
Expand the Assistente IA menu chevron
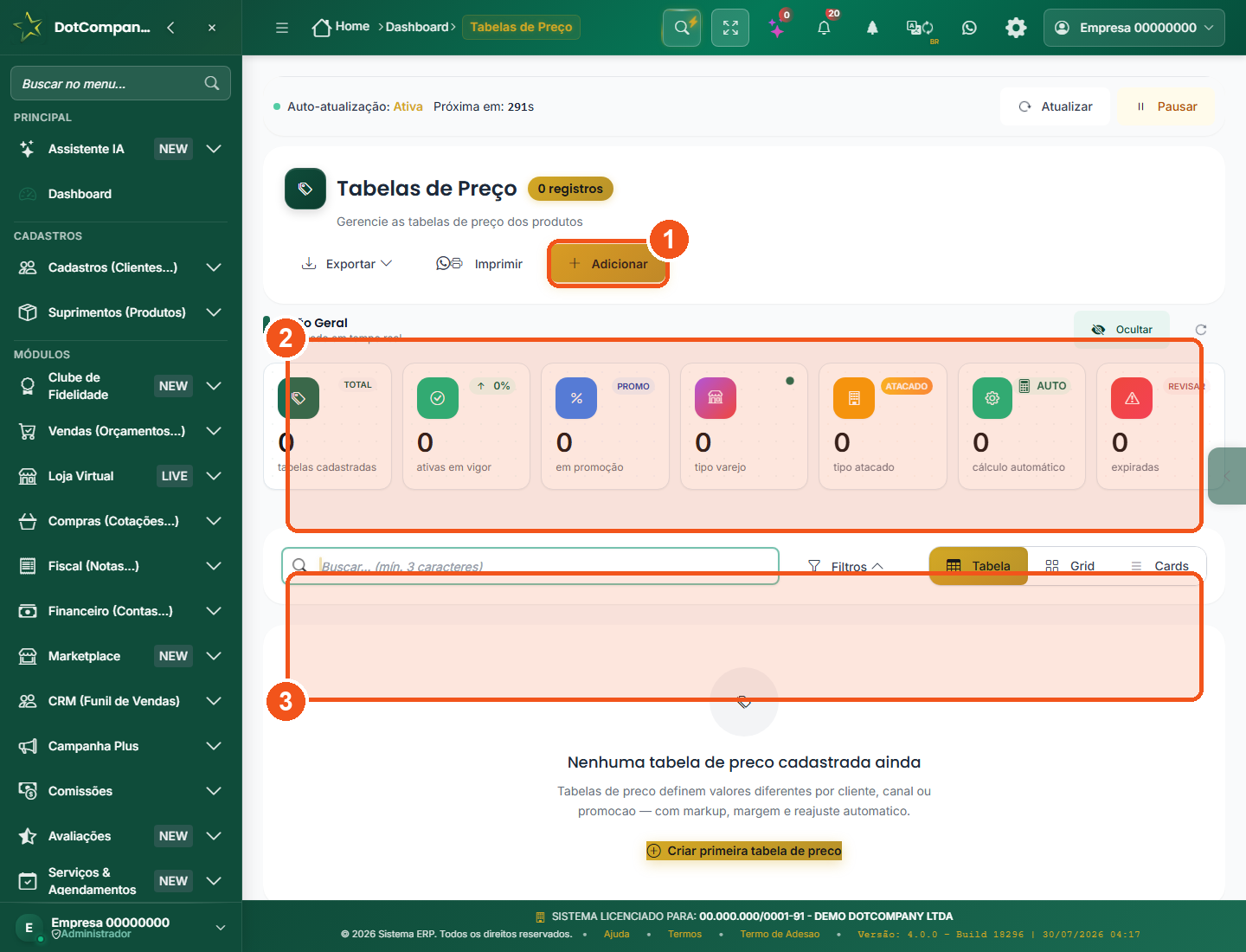click(214, 149)
